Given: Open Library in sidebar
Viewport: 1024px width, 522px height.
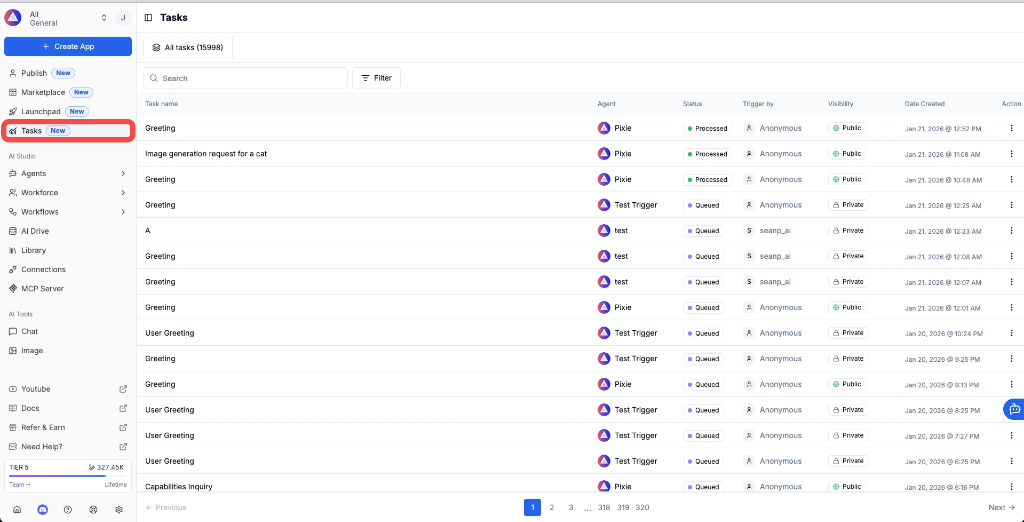Looking at the screenshot, I should (x=68, y=250).
